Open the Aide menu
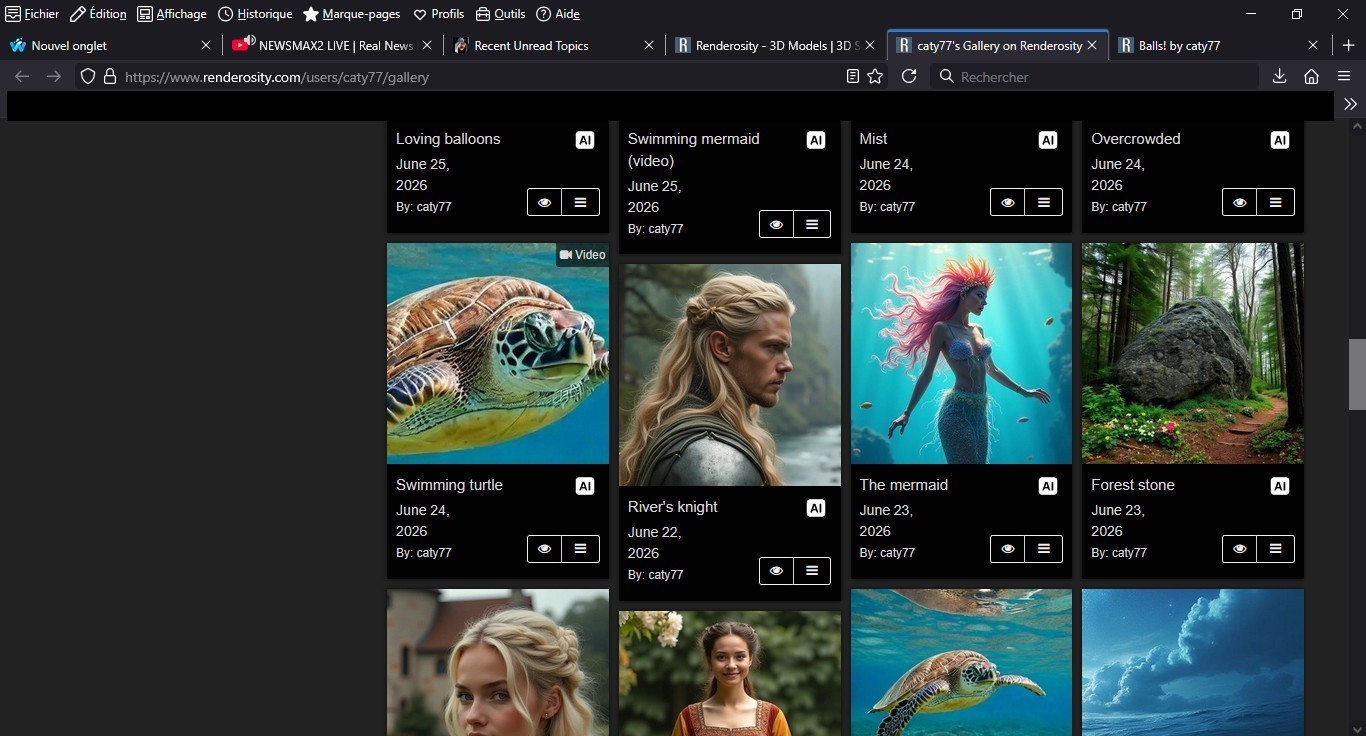 tap(558, 14)
